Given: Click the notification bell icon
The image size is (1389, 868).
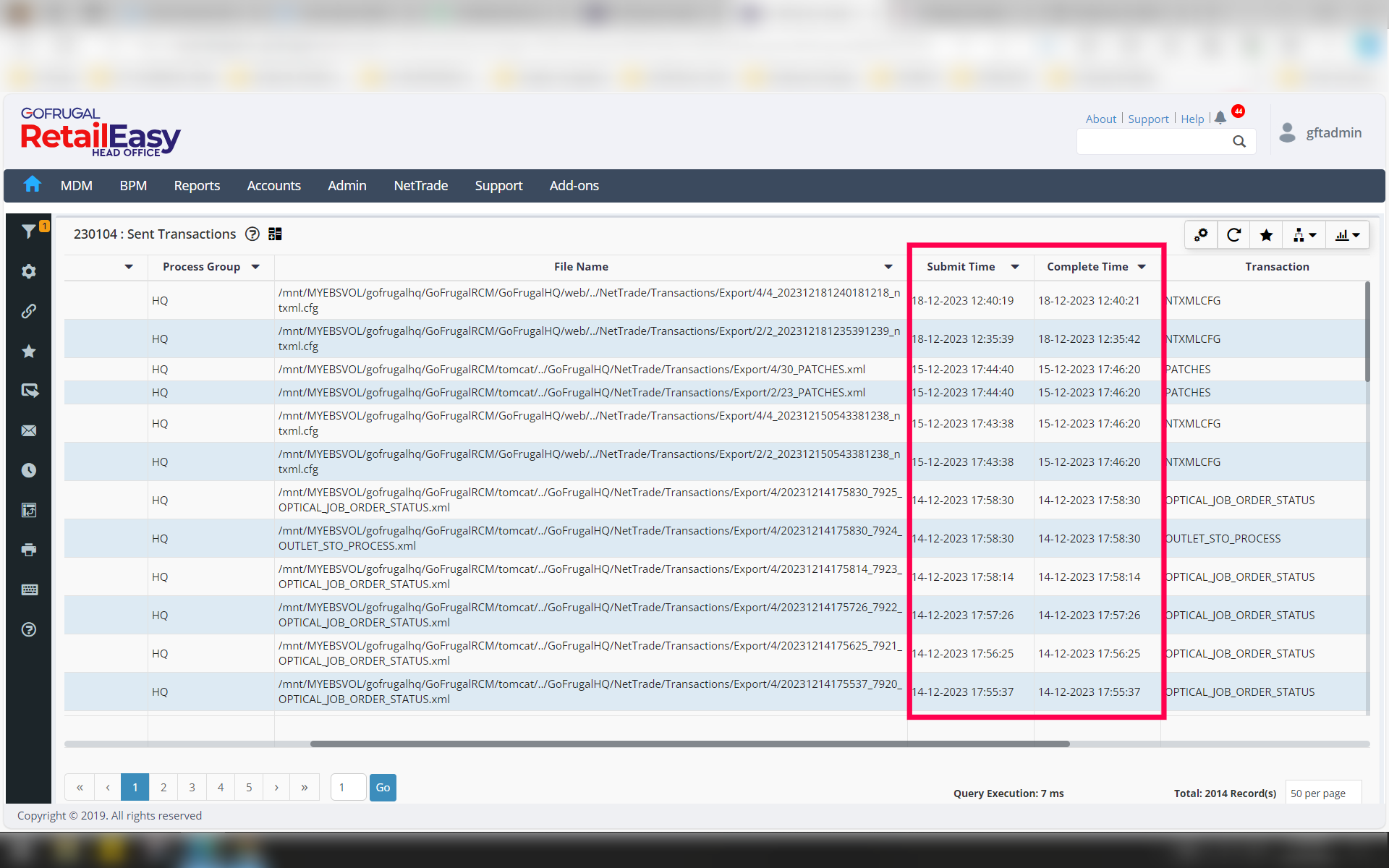Looking at the screenshot, I should tap(1220, 117).
